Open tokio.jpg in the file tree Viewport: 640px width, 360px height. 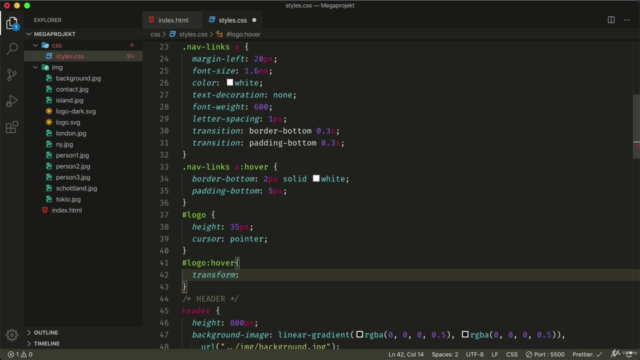click(68, 200)
